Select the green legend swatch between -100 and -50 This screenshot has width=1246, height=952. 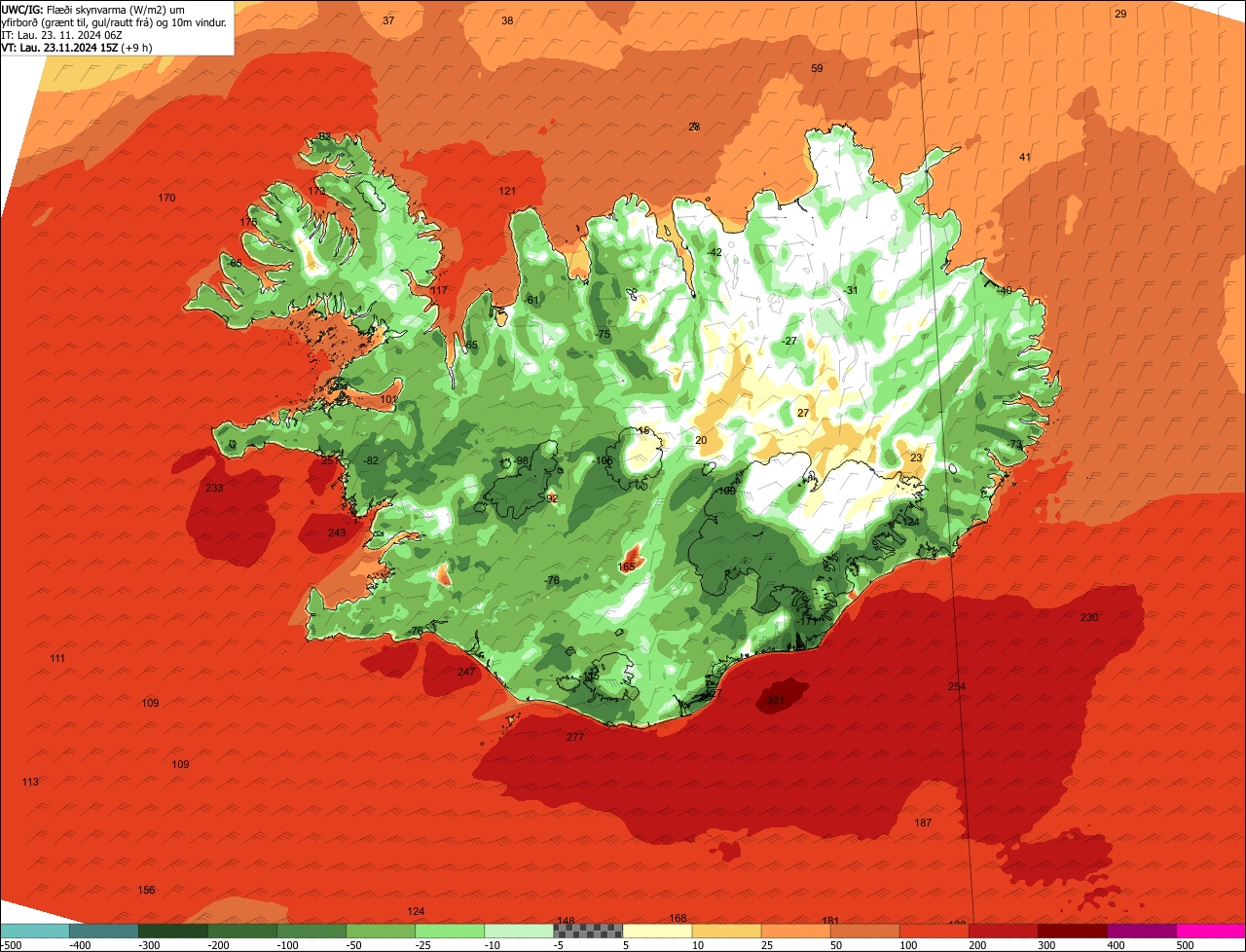pyautogui.click(x=311, y=932)
